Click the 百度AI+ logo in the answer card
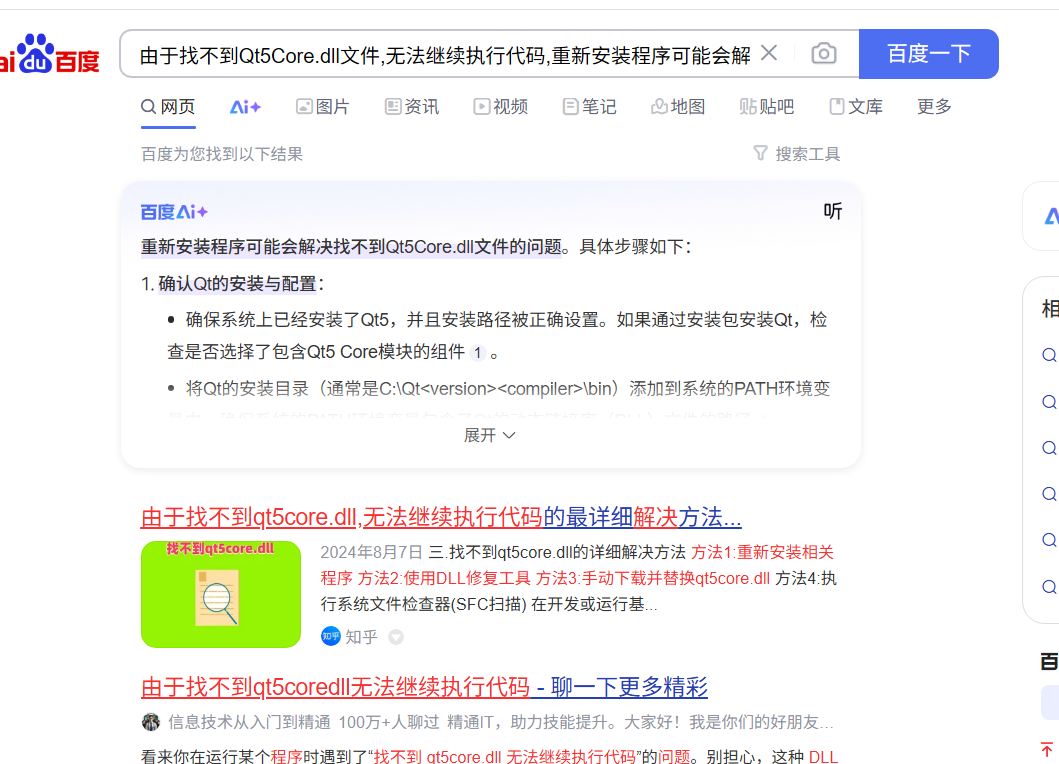This screenshot has width=1059, height=764. coord(174,212)
